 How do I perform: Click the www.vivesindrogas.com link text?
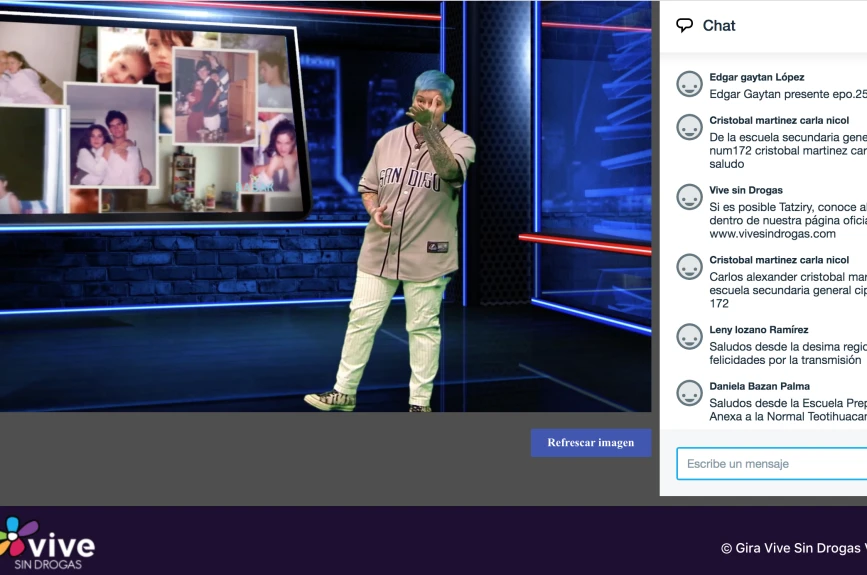[x=772, y=234]
